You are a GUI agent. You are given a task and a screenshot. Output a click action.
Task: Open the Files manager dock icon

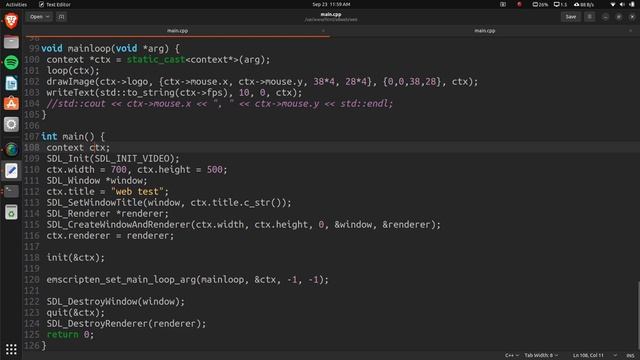(11, 42)
